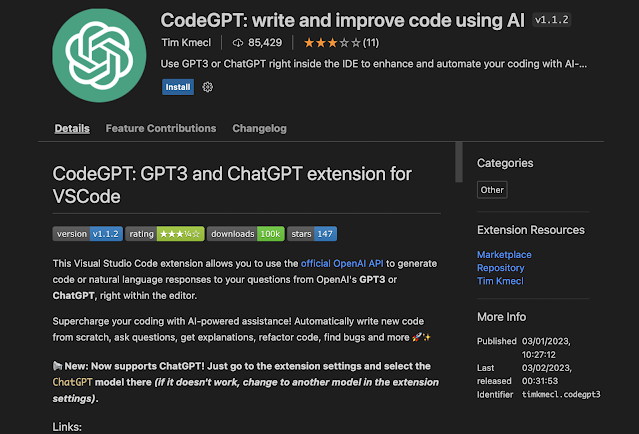Image resolution: width=639 pixels, height=434 pixels.
Task: Click the More Info heading
Action: 502,317
